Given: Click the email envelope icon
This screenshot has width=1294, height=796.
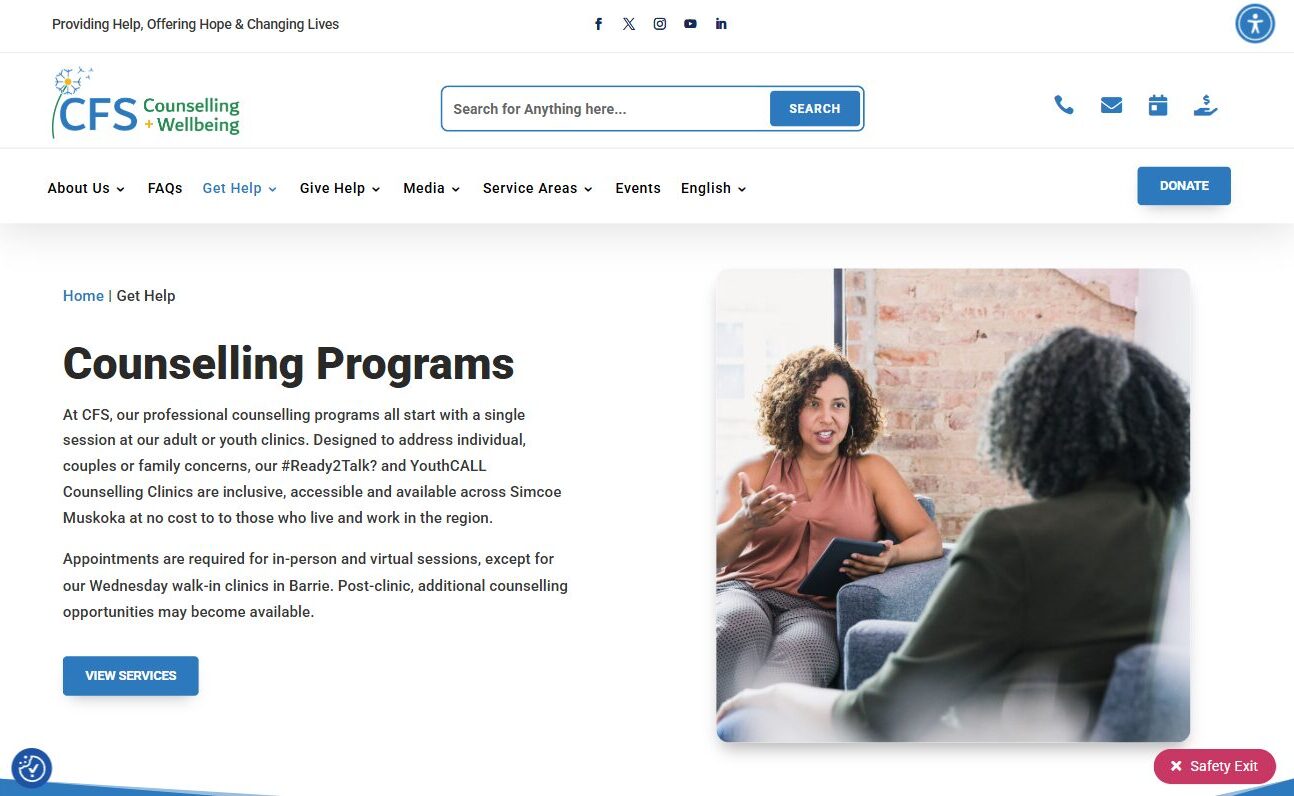Looking at the screenshot, I should point(1111,105).
